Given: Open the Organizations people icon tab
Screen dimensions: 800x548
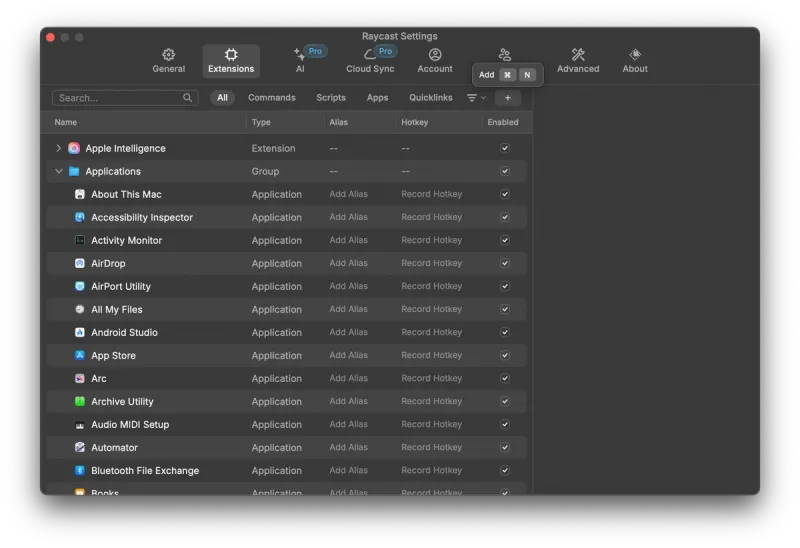Looking at the screenshot, I should pyautogui.click(x=505, y=54).
